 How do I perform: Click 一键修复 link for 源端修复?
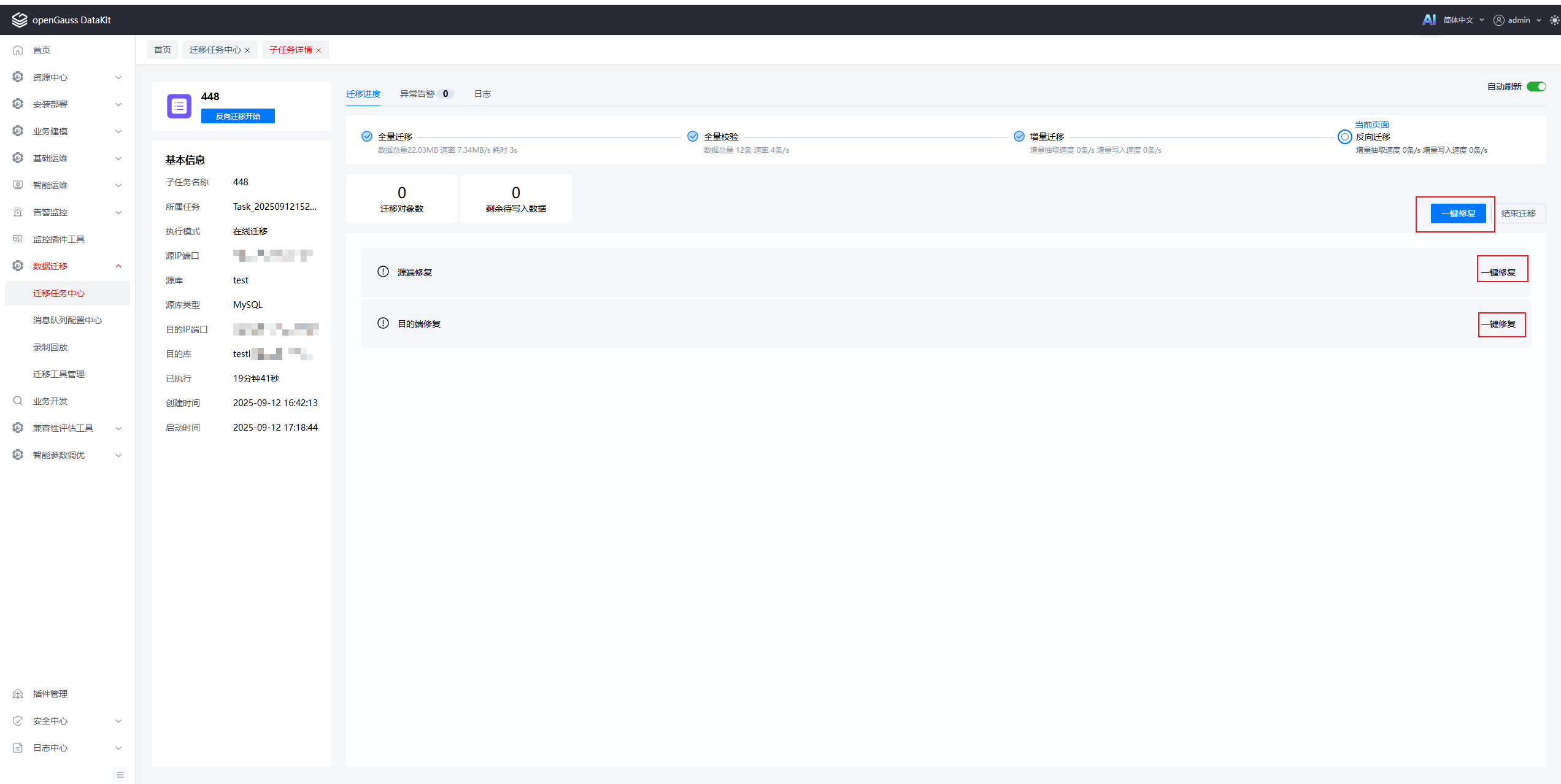[1498, 272]
